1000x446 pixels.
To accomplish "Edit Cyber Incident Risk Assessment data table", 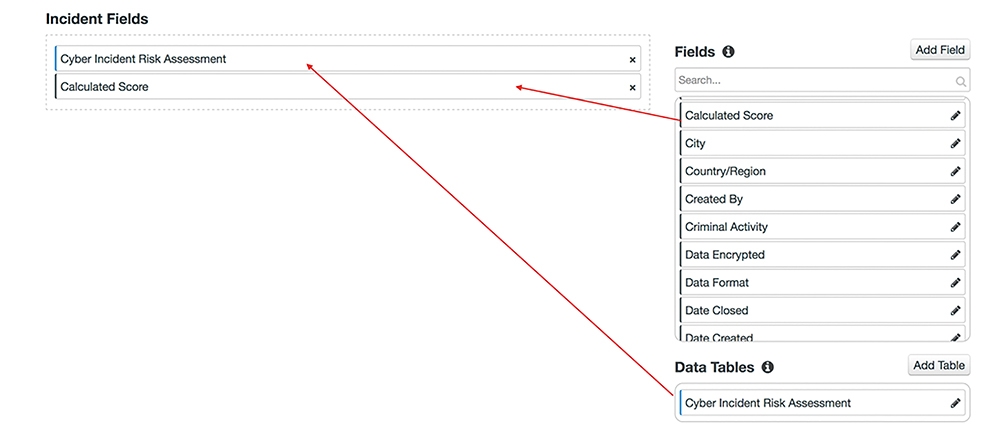I will point(955,403).
